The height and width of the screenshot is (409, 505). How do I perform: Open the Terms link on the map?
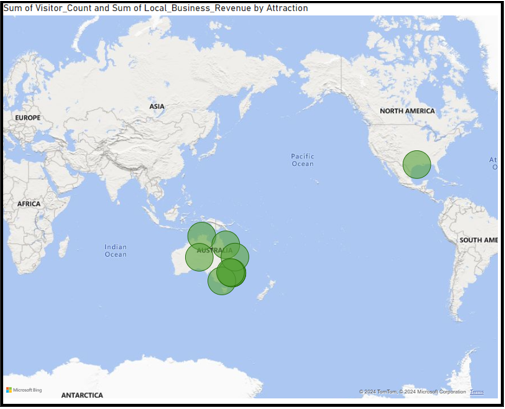[x=477, y=392]
